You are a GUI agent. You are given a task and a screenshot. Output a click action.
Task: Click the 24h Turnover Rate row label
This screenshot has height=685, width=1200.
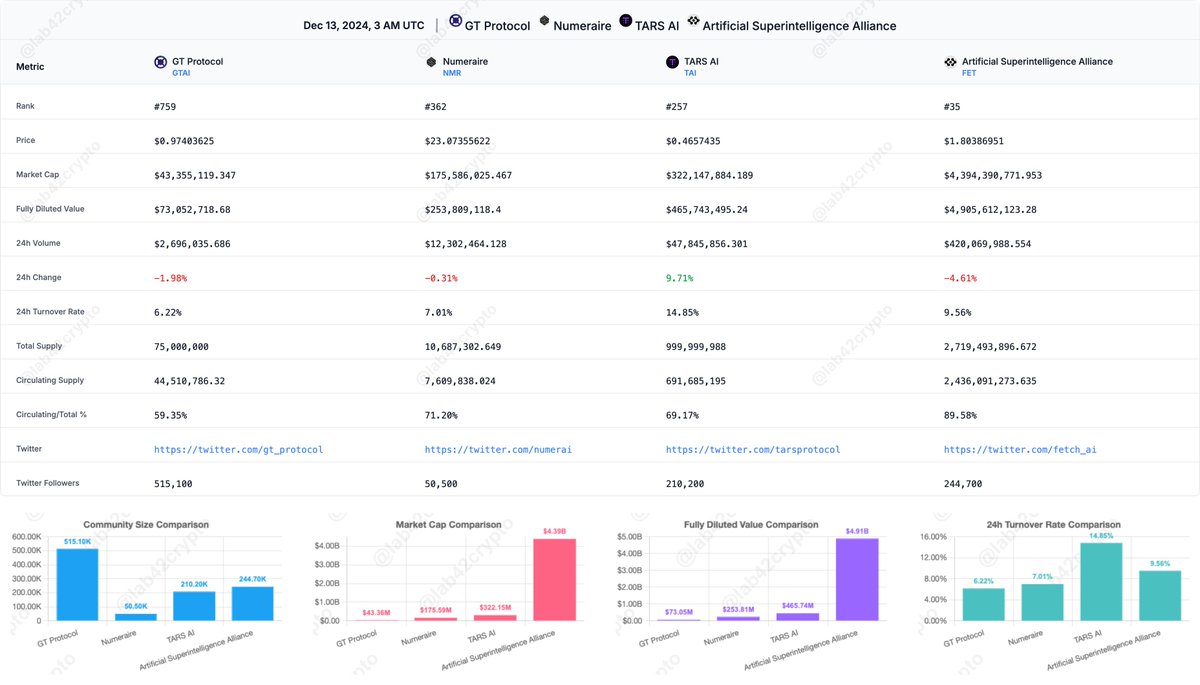(50, 312)
